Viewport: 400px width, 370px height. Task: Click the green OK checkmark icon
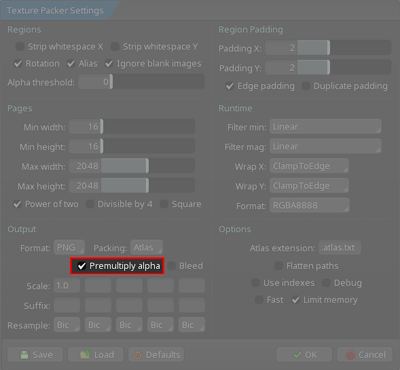pyautogui.click(x=297, y=355)
